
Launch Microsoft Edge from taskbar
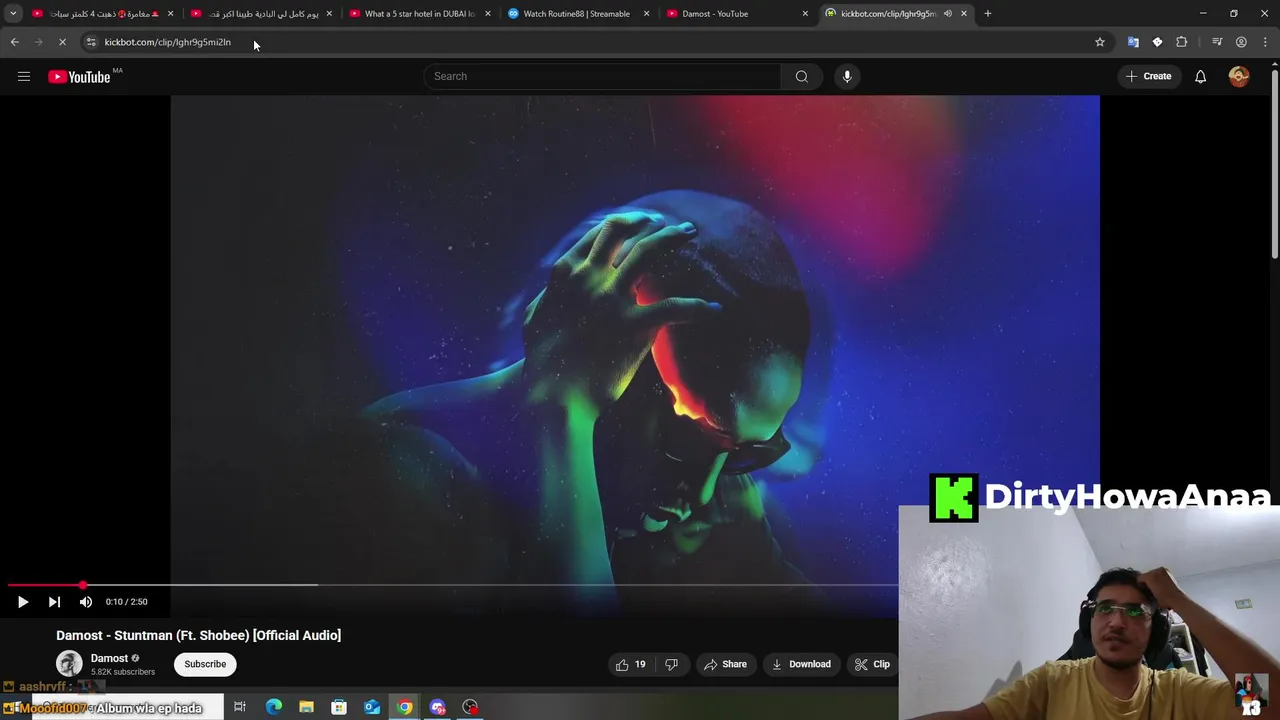point(274,708)
